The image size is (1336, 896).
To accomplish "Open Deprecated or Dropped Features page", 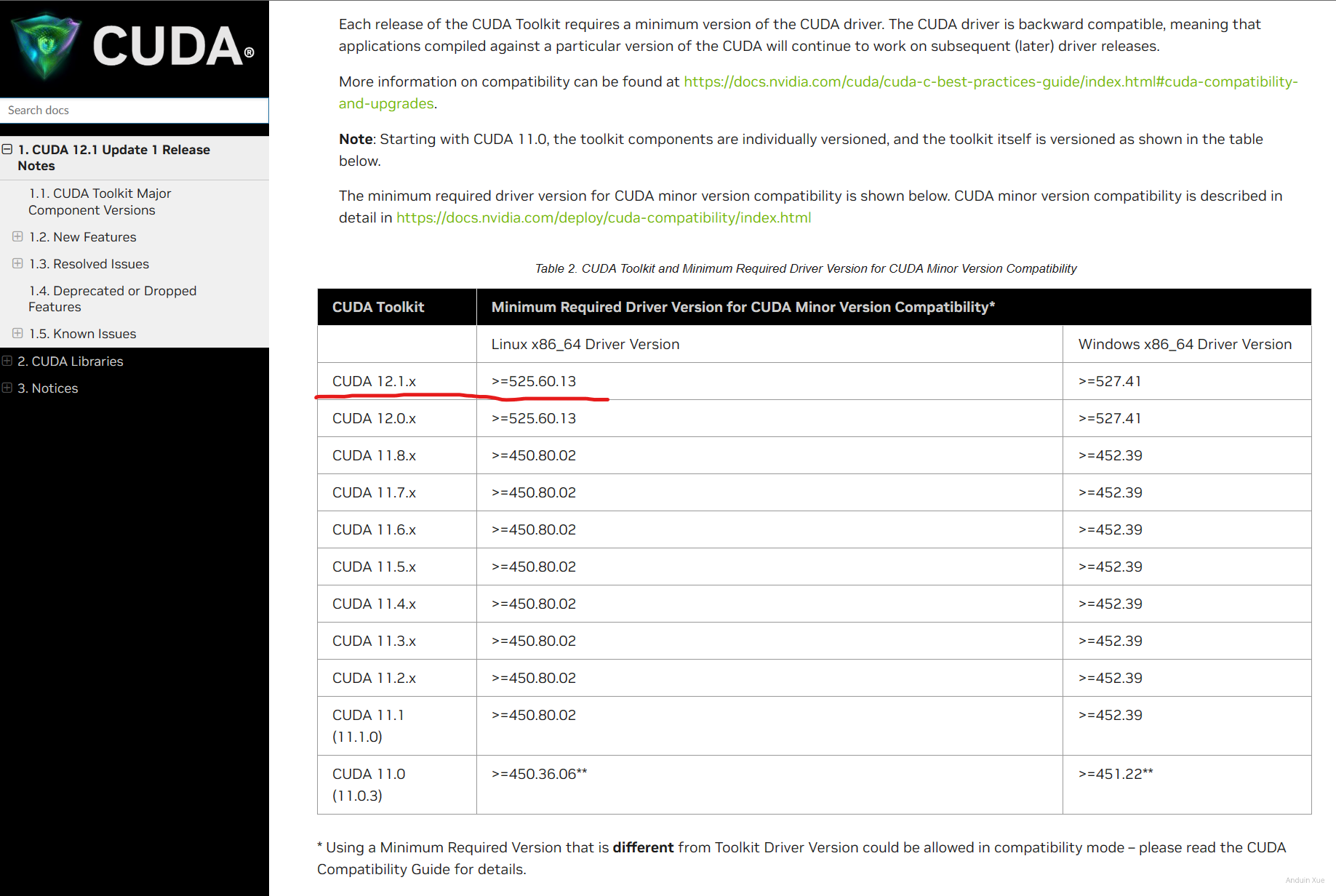I will [112, 299].
